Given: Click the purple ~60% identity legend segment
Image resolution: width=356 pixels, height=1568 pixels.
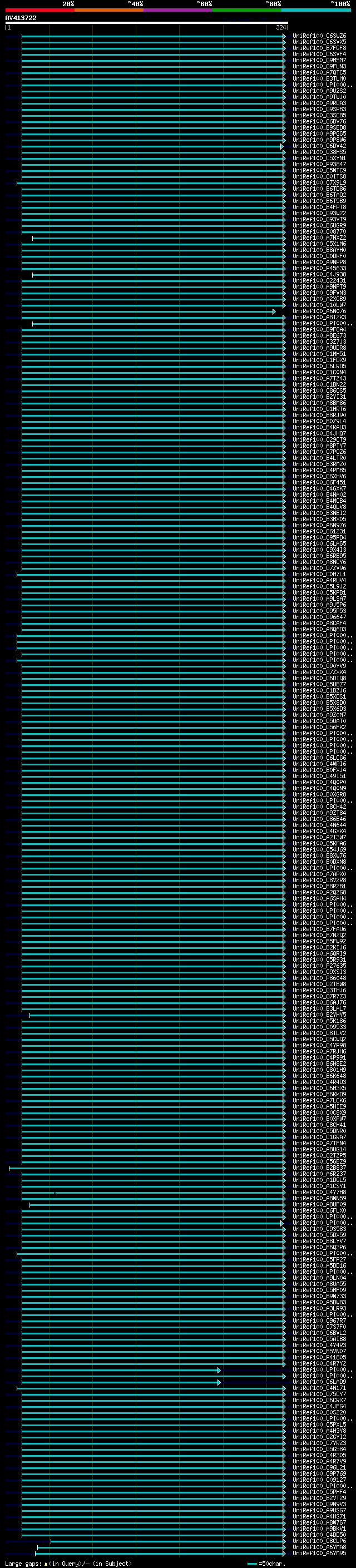Looking at the screenshot, I should tap(179, 10).
